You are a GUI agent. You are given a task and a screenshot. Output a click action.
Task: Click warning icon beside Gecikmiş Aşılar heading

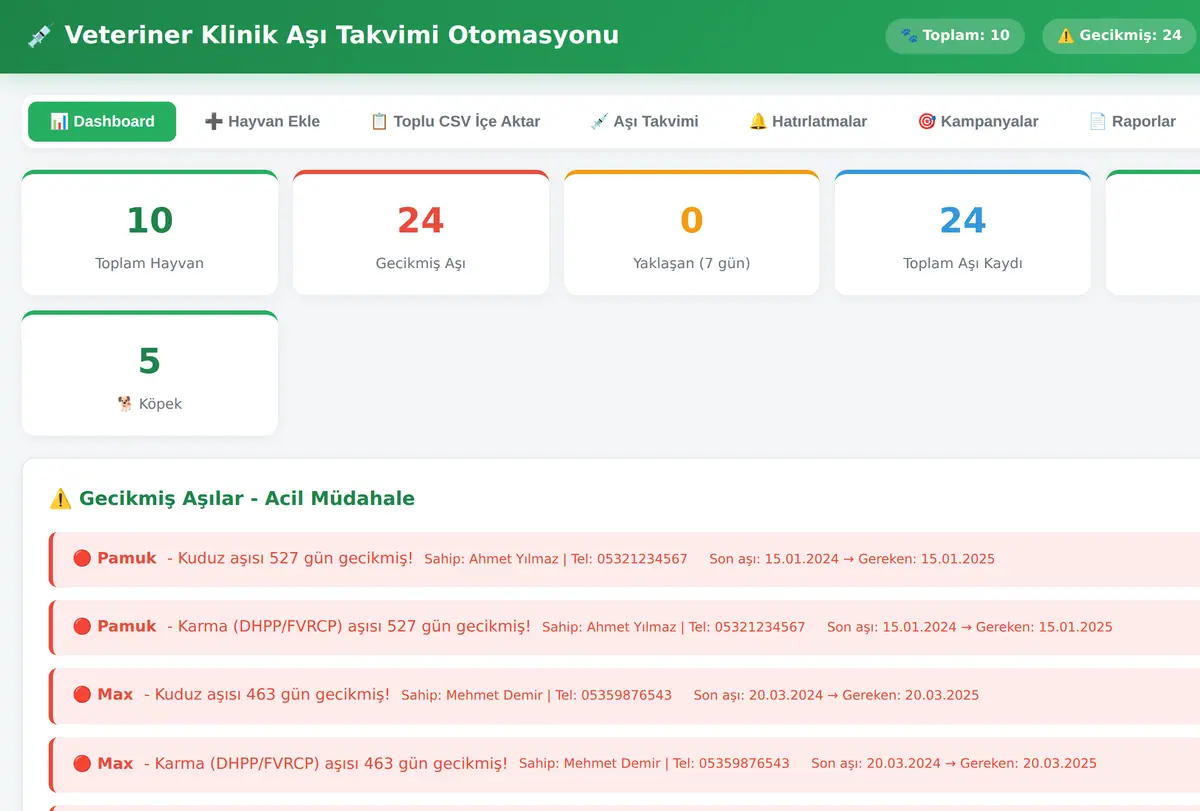[61, 498]
